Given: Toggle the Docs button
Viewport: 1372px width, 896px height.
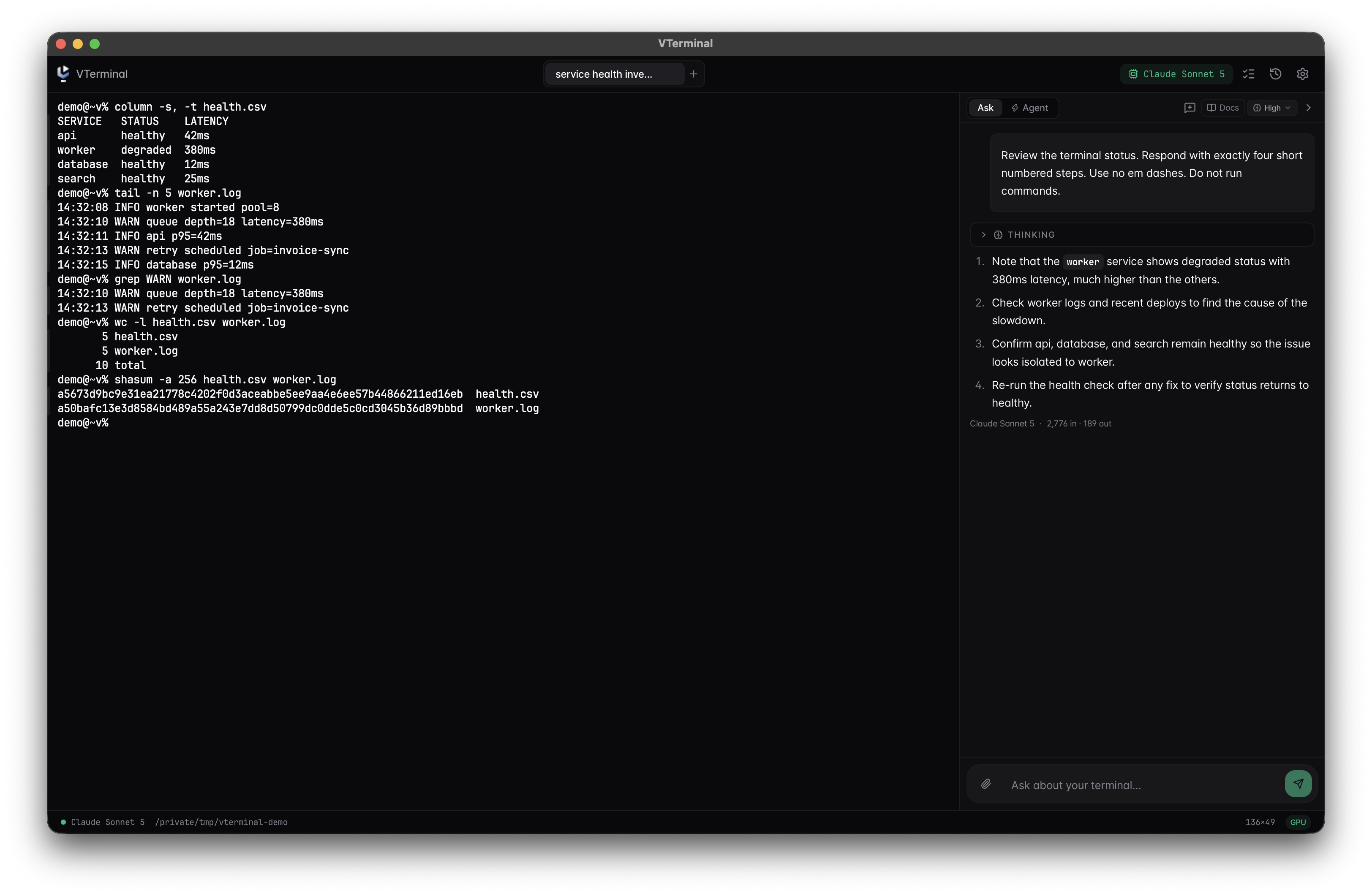Looking at the screenshot, I should pyautogui.click(x=1223, y=108).
